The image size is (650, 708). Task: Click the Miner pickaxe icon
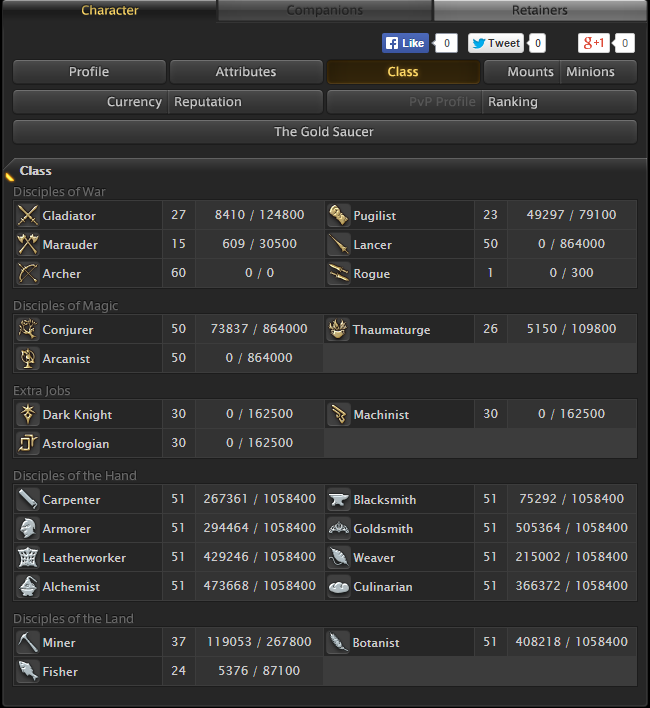coord(28,642)
